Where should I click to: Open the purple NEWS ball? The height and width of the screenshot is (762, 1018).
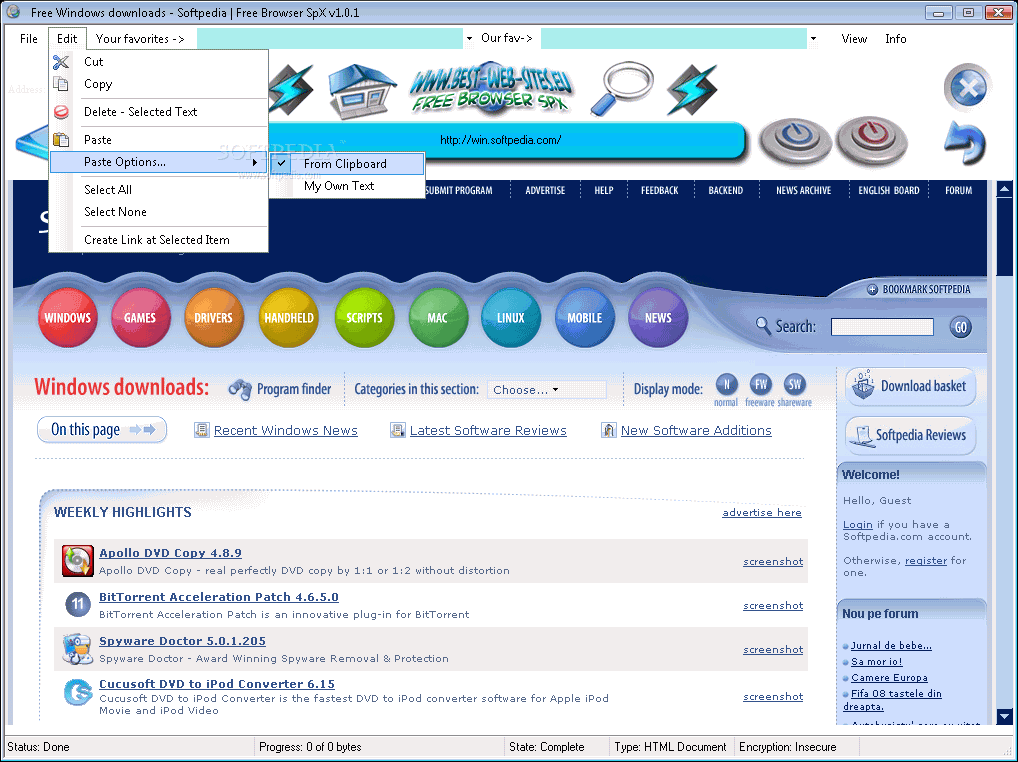[x=658, y=317]
